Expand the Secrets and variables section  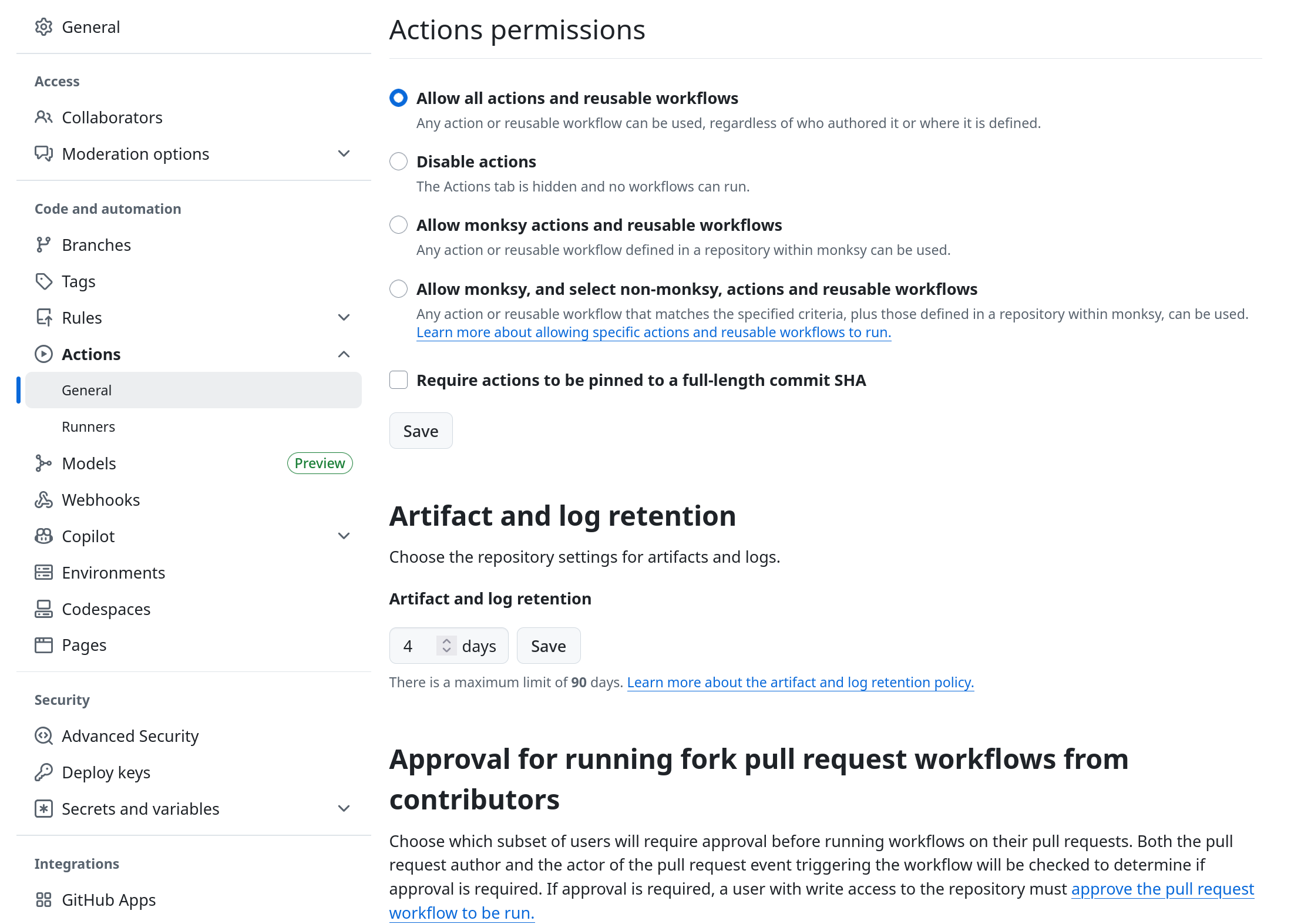point(344,808)
